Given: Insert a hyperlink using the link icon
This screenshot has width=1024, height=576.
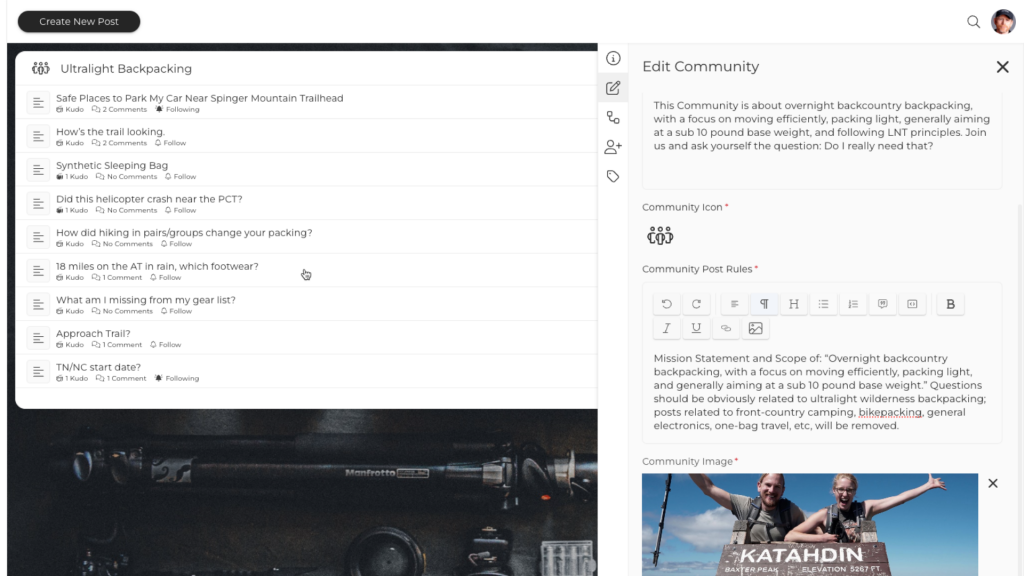Looking at the screenshot, I should pos(726,328).
